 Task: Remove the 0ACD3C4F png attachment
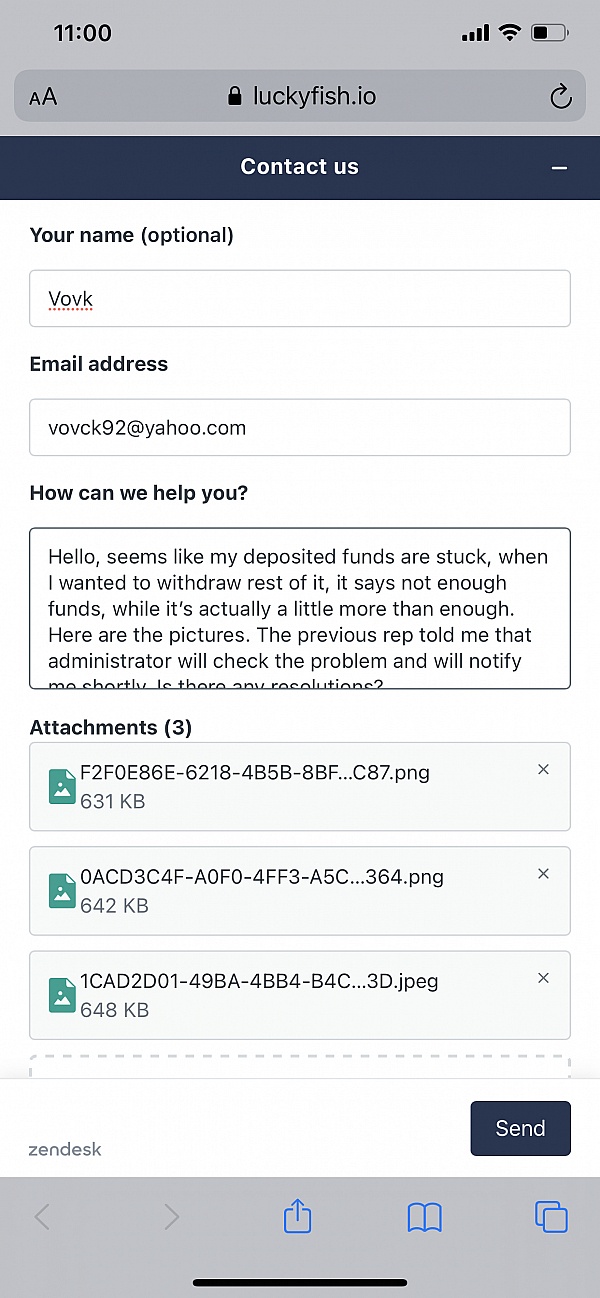point(544,873)
